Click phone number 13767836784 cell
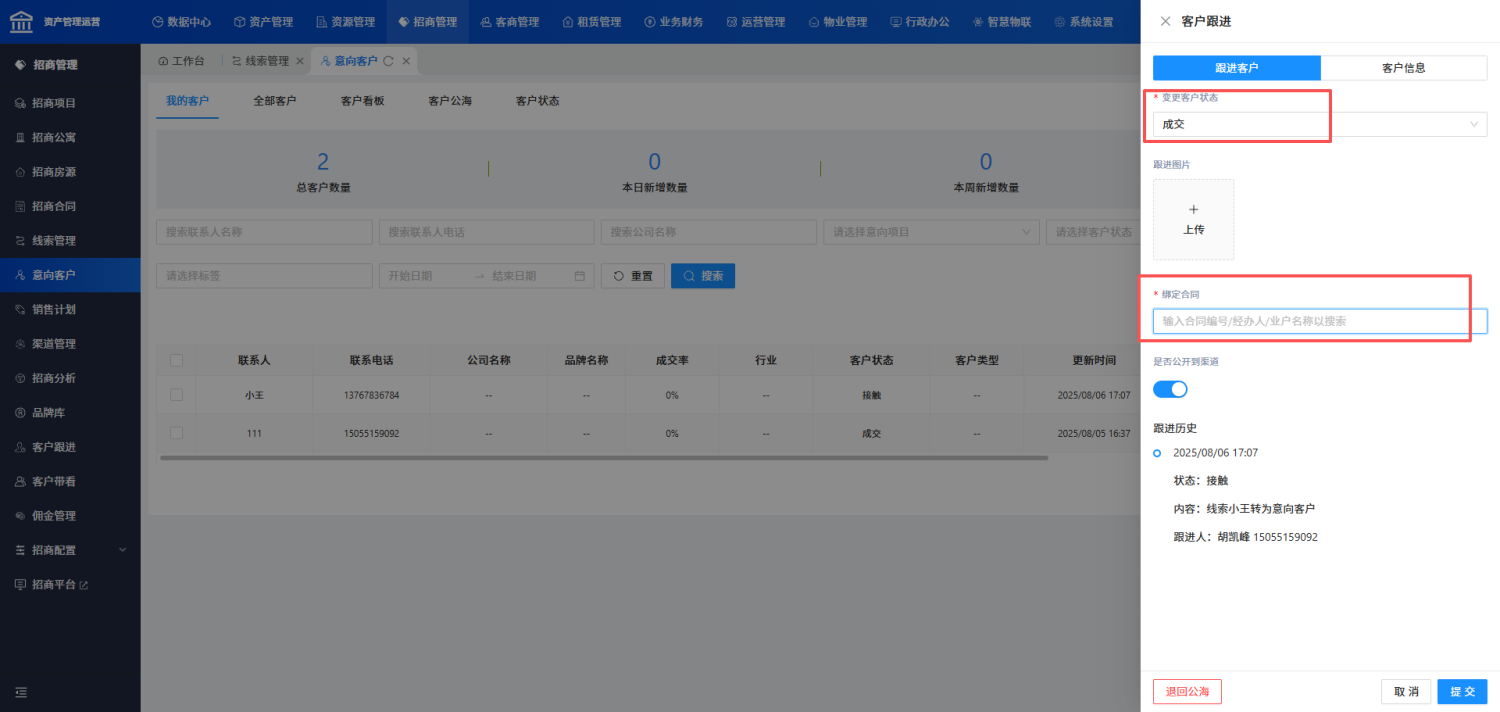 pyautogui.click(x=371, y=395)
